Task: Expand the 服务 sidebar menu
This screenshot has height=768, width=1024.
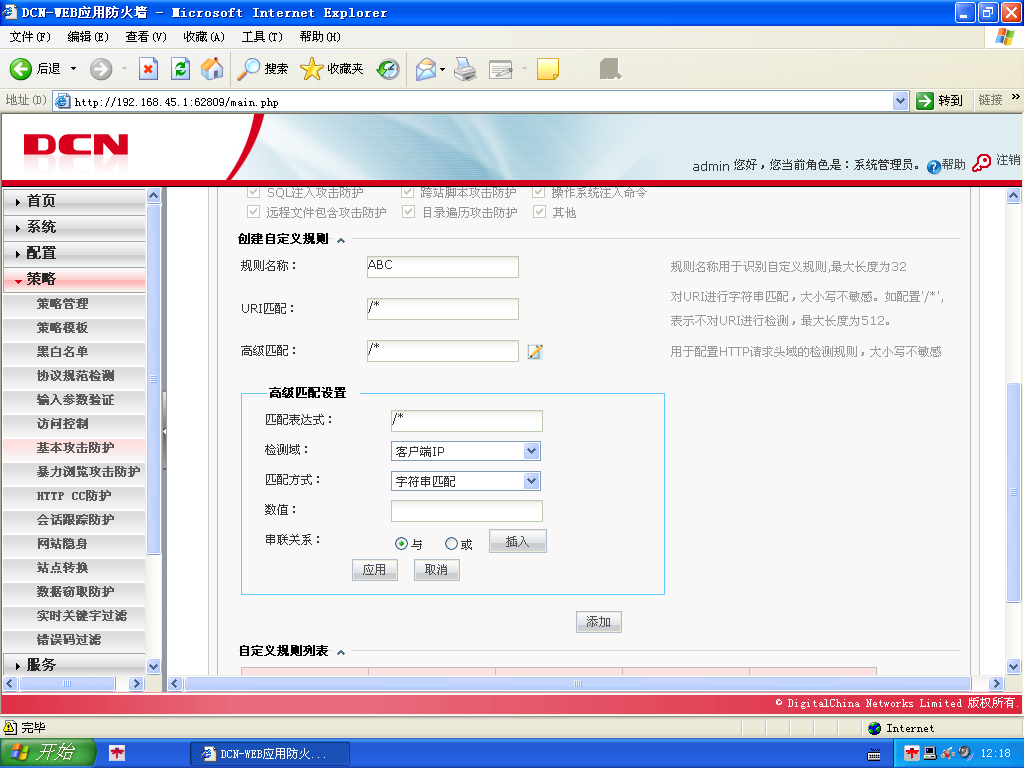Action: pos(74,665)
